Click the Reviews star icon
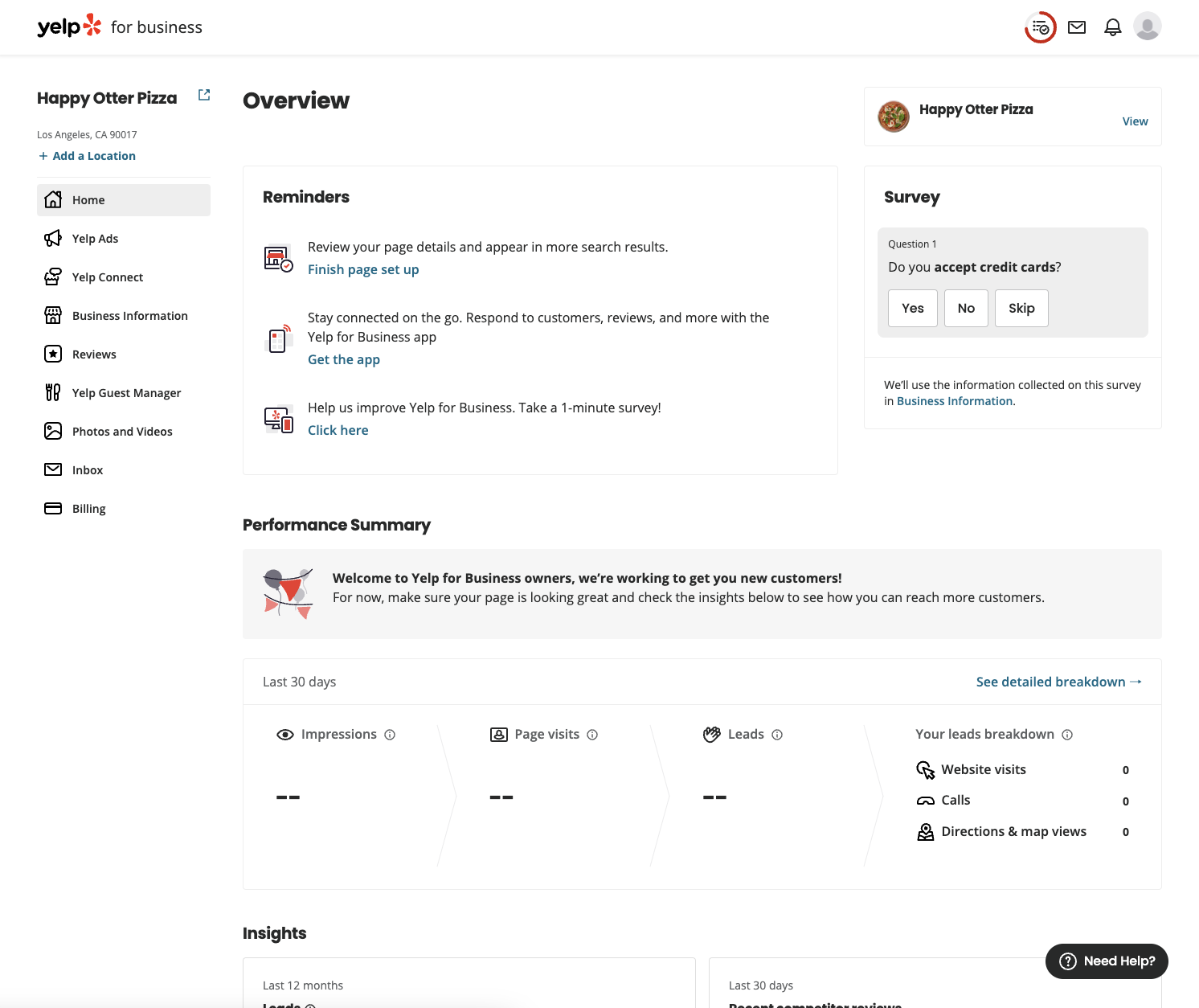Viewport: 1199px width, 1008px height. point(53,354)
